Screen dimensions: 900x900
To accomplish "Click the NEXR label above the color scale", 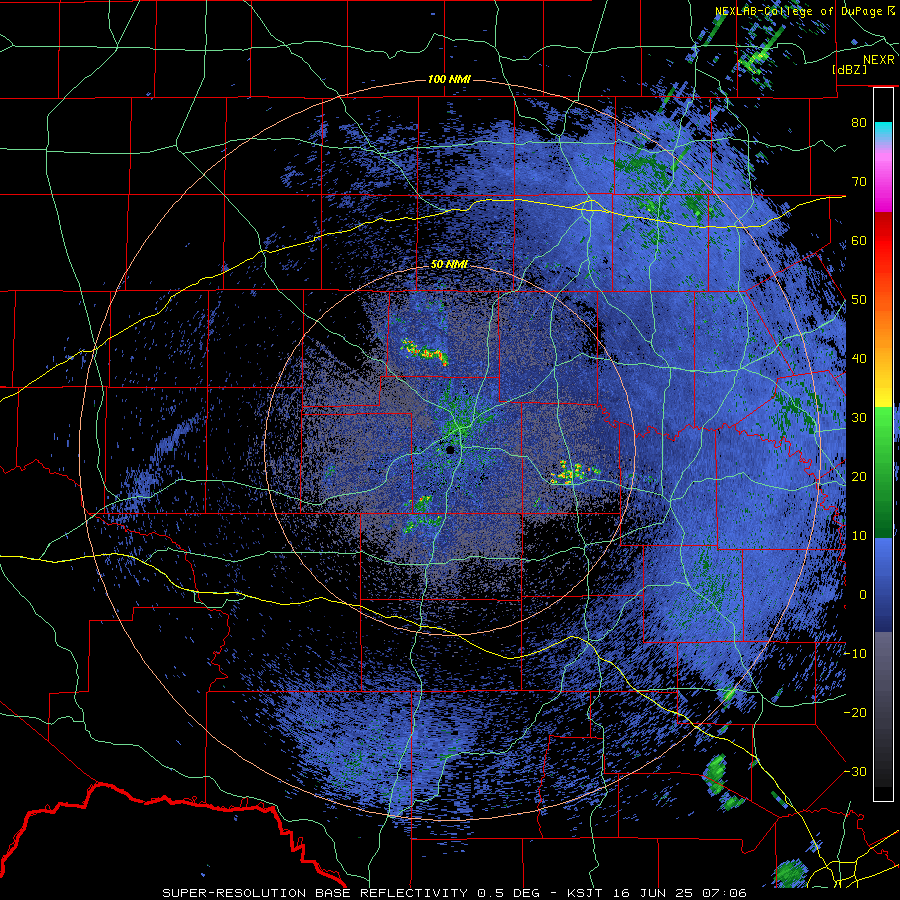I will [x=878, y=60].
